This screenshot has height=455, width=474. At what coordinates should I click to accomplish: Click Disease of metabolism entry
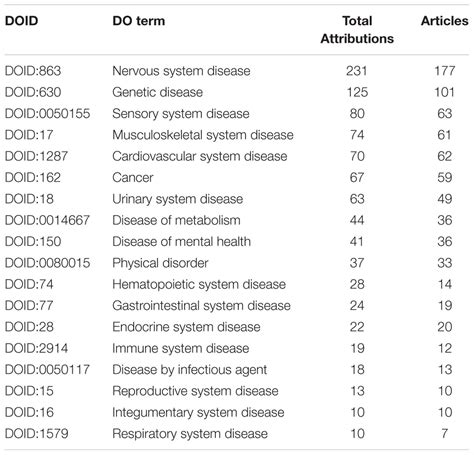coord(176,220)
